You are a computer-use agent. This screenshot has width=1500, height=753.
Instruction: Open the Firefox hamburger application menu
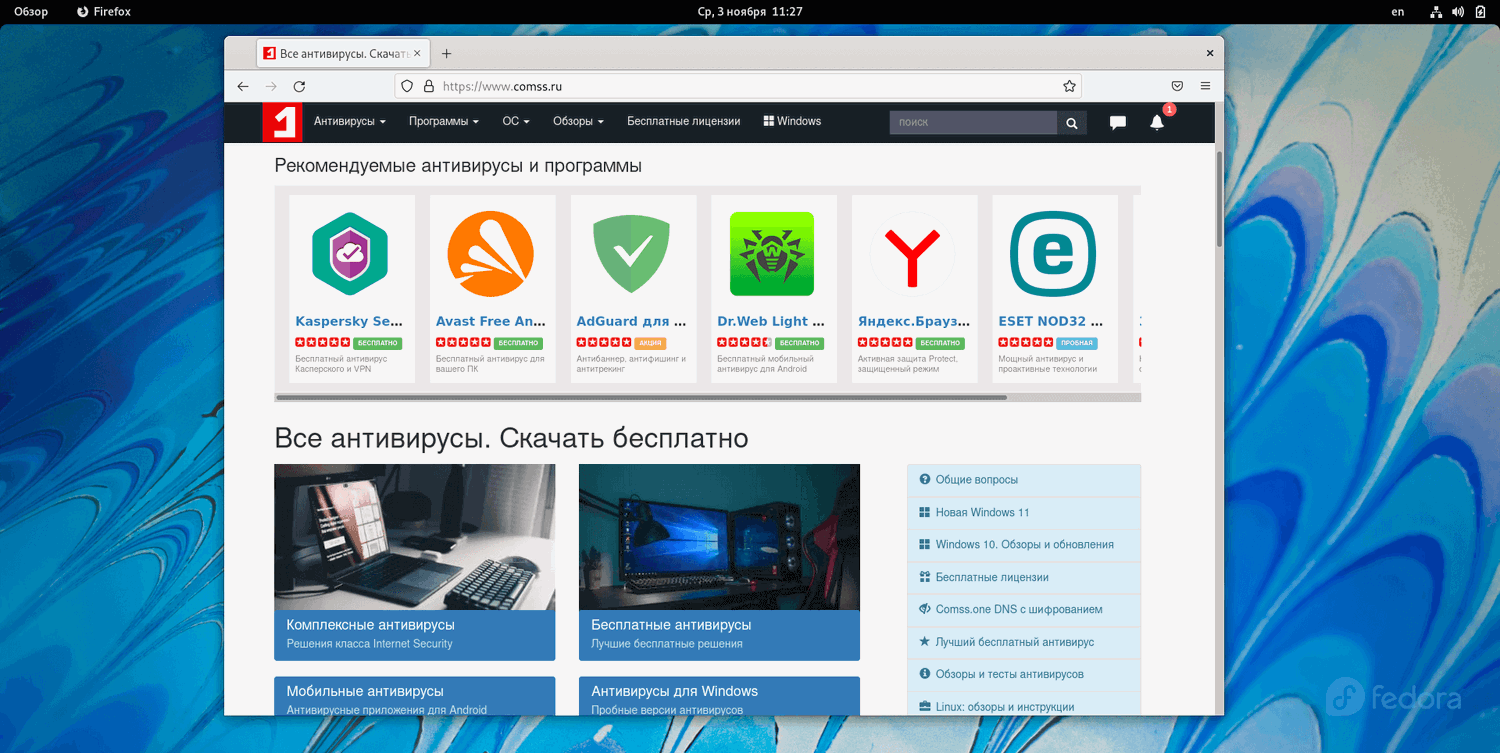(1206, 87)
